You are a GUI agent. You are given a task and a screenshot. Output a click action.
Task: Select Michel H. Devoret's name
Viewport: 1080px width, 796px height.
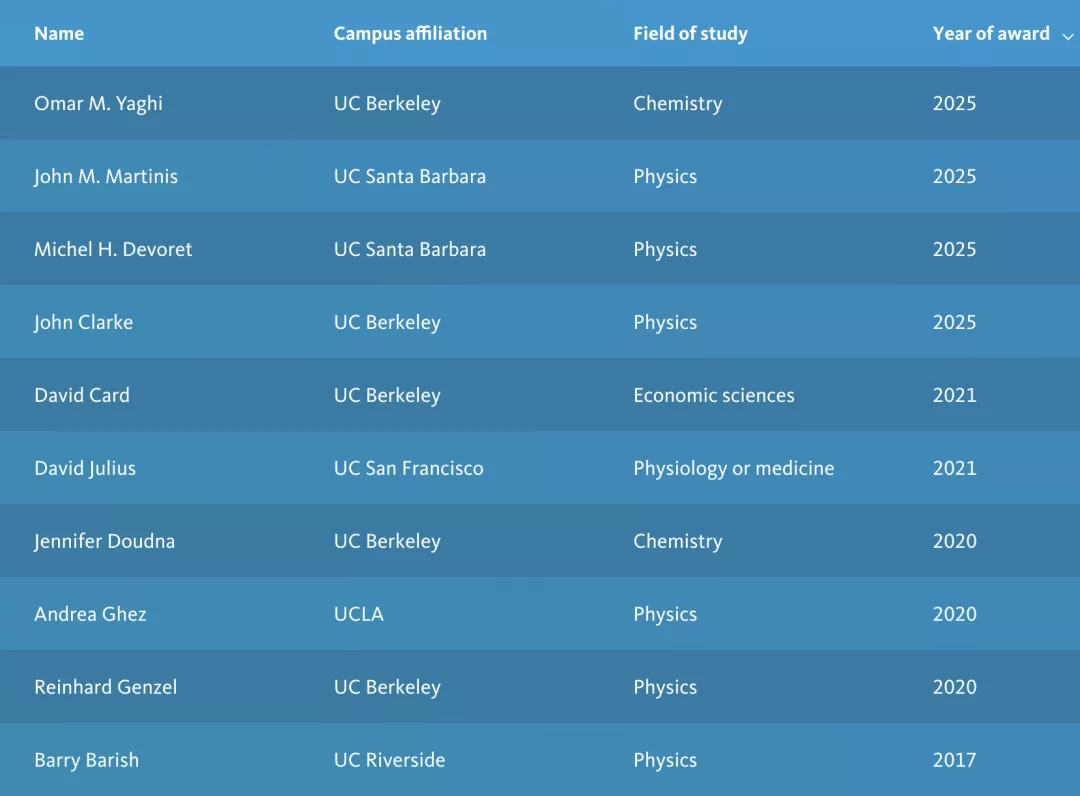click(x=113, y=249)
